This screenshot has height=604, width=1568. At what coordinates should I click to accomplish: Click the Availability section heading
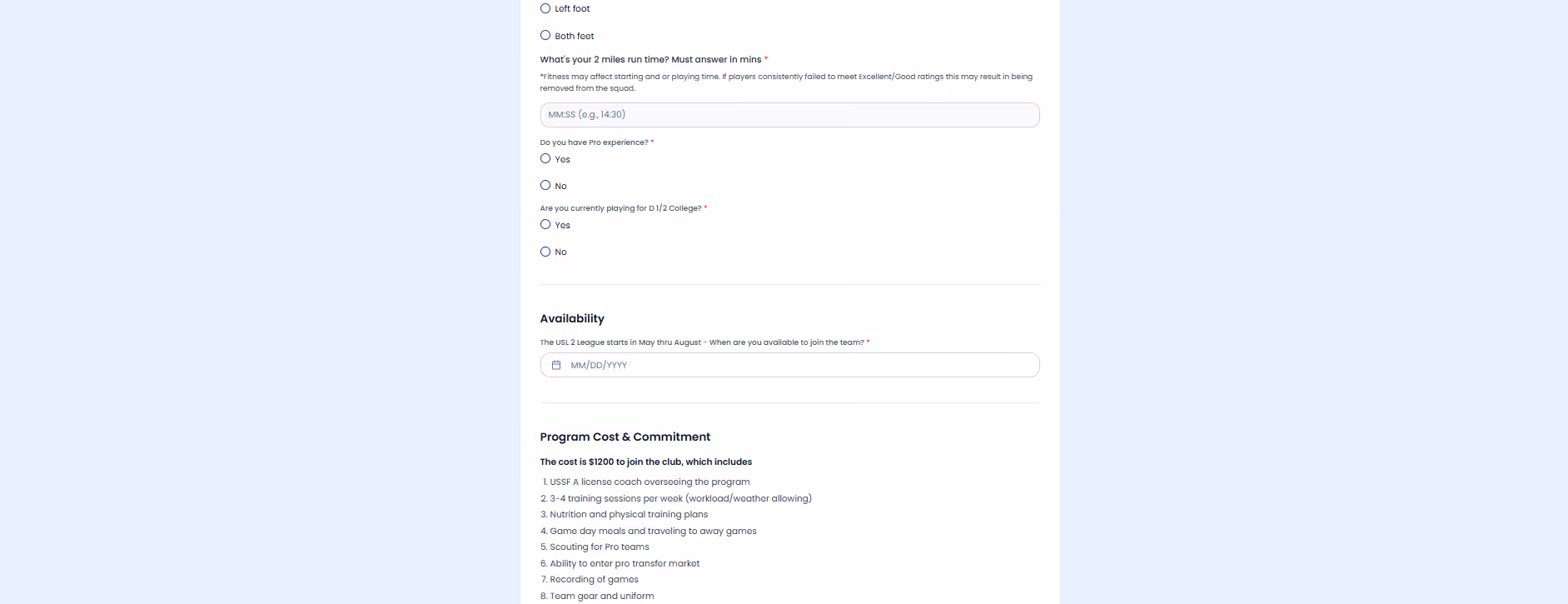point(572,318)
